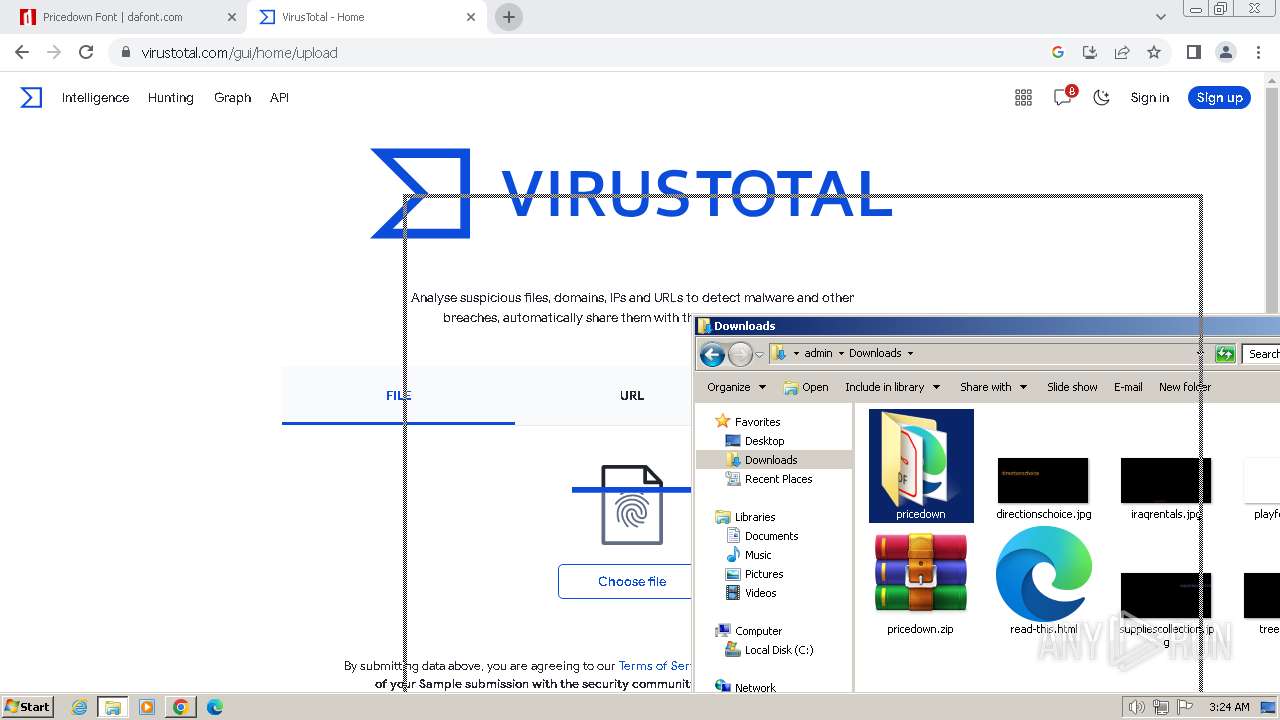The width and height of the screenshot is (1280, 720).
Task: Select the iraqrentals.jpg thumbnail
Action: [x=1166, y=481]
